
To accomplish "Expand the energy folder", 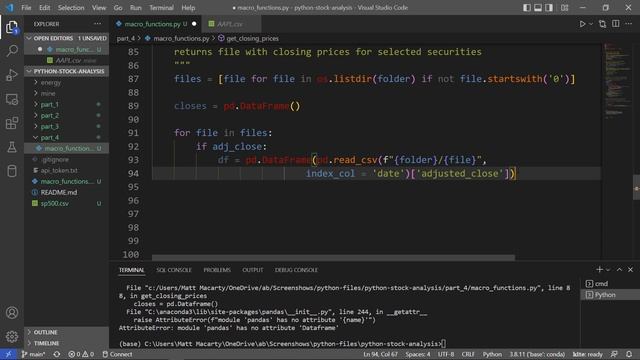I will click(x=67, y=82).
